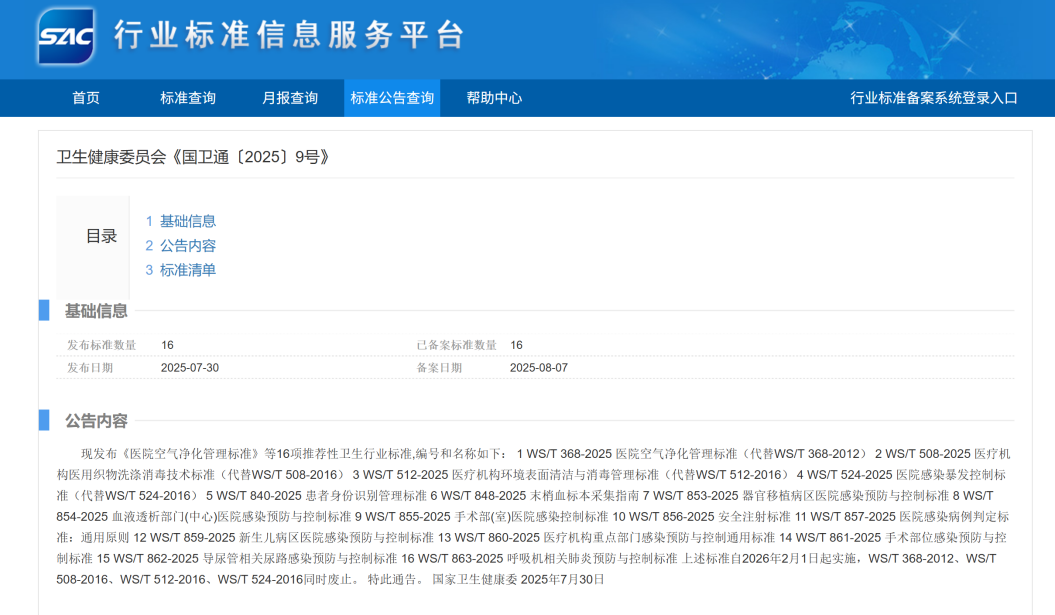Screen dimensions: 1055x615
Task: Click the 行业标准信息服务平台 site title
Action: pyautogui.click(x=289, y=35)
